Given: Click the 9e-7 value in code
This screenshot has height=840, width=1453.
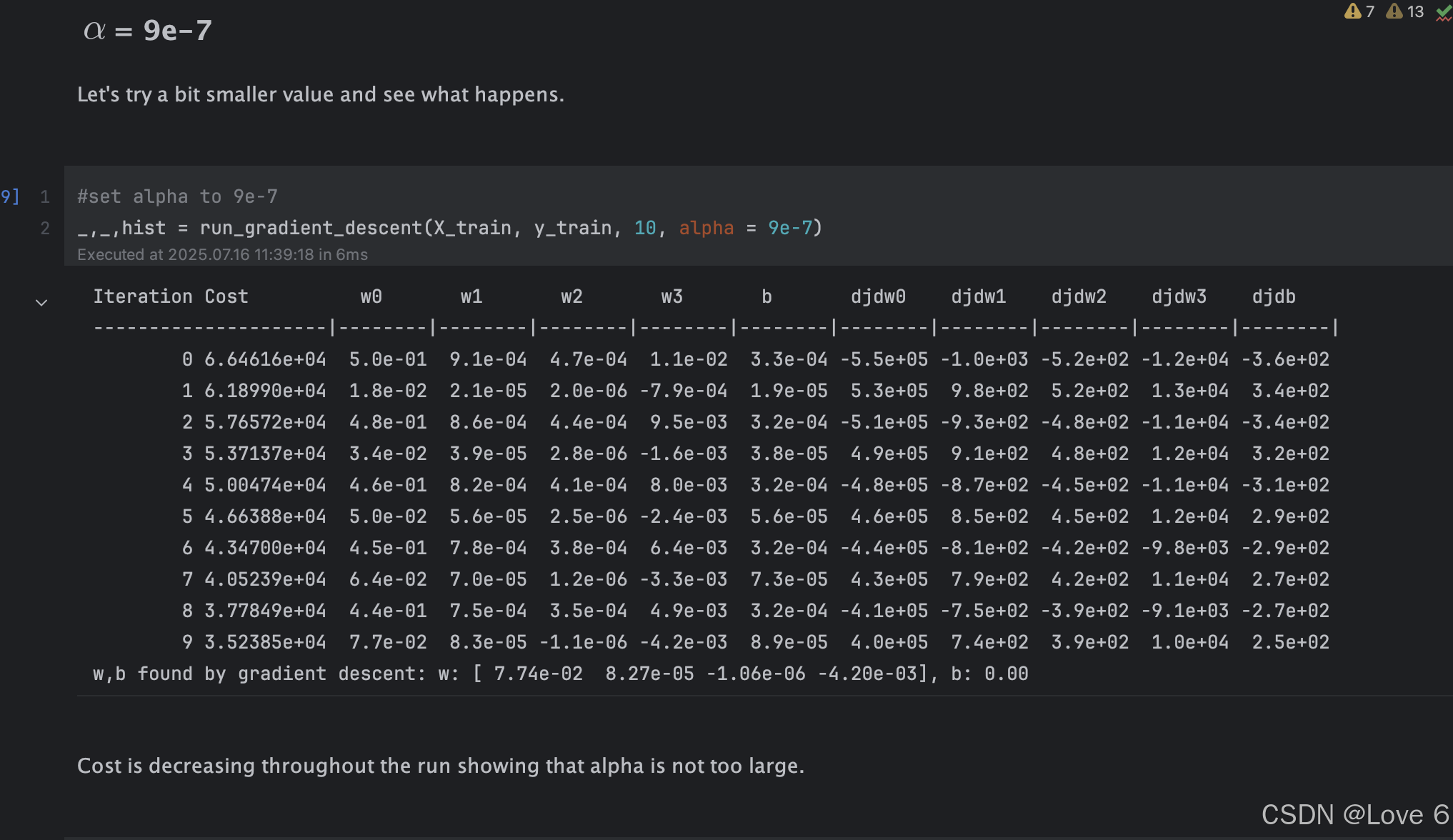Looking at the screenshot, I should pyautogui.click(x=790, y=228).
